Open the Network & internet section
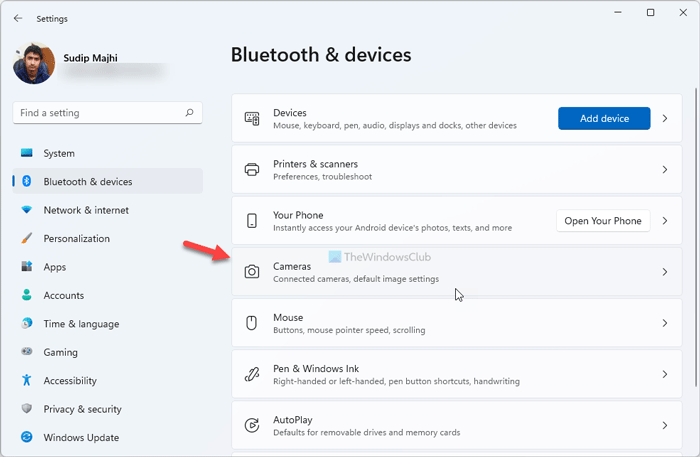The image size is (700, 457). [86, 210]
